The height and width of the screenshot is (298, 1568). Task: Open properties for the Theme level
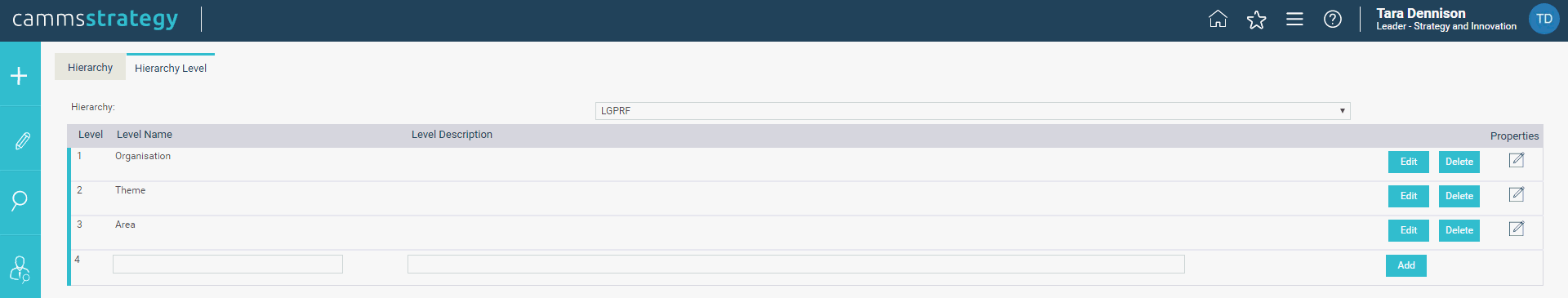[x=1517, y=194]
